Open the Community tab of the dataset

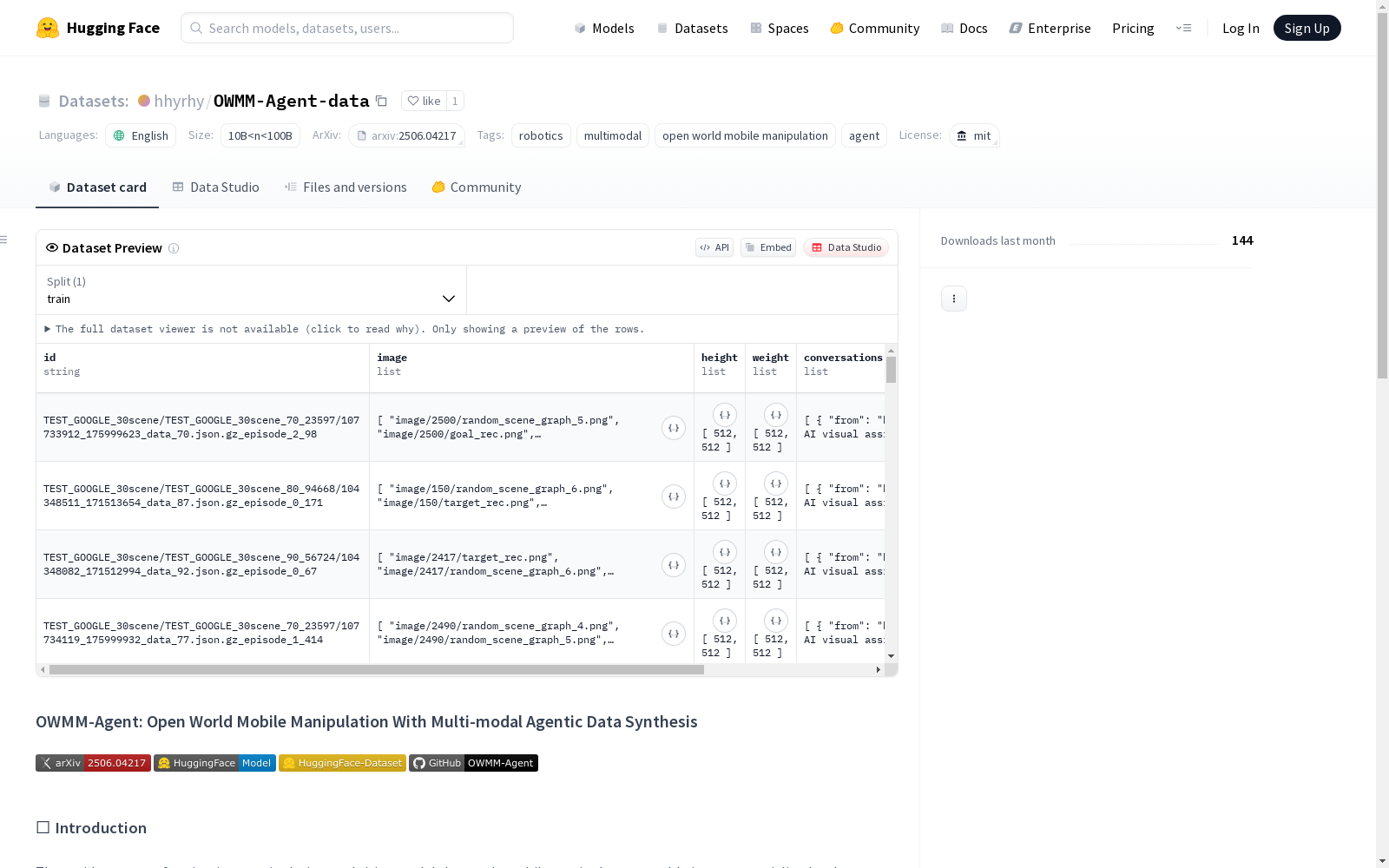477,187
